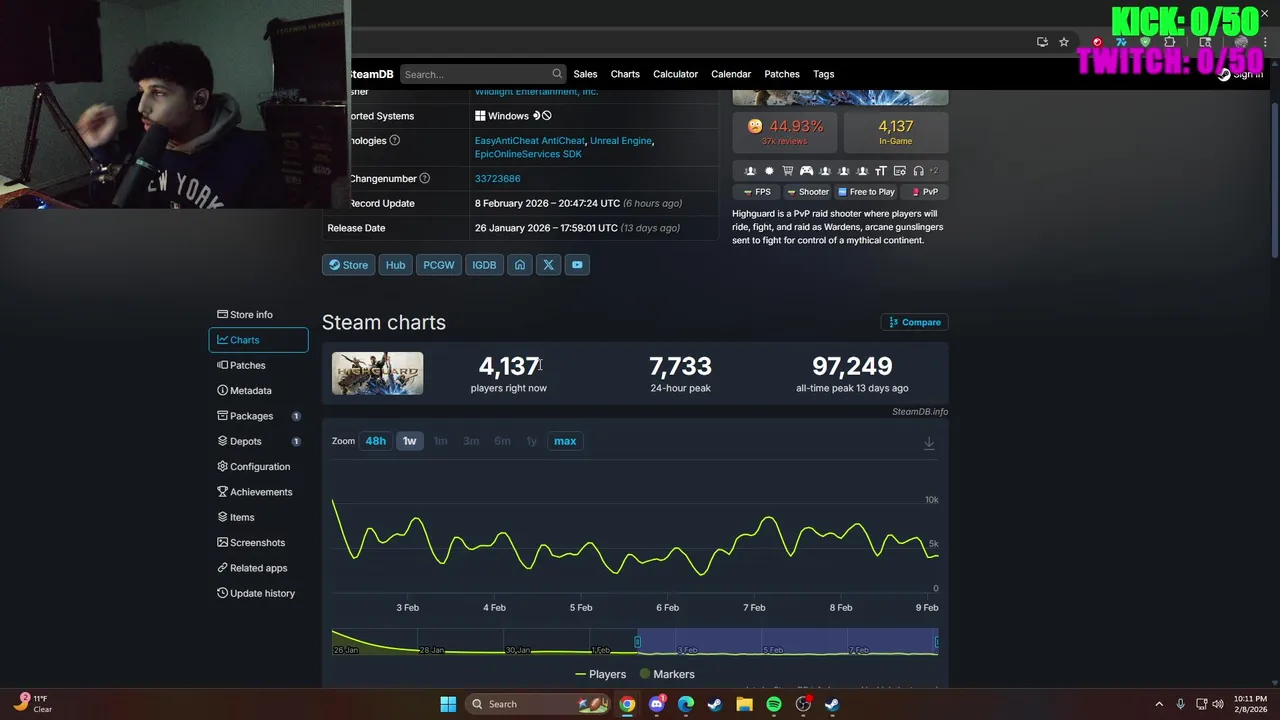Open the EasyAntiCheat AntiCheat link
Image resolution: width=1280 pixels, height=720 pixels.
(x=530, y=141)
